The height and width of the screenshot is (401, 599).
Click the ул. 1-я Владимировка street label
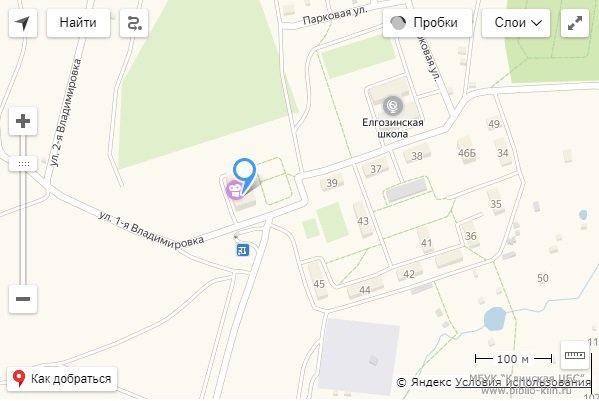[151, 229]
